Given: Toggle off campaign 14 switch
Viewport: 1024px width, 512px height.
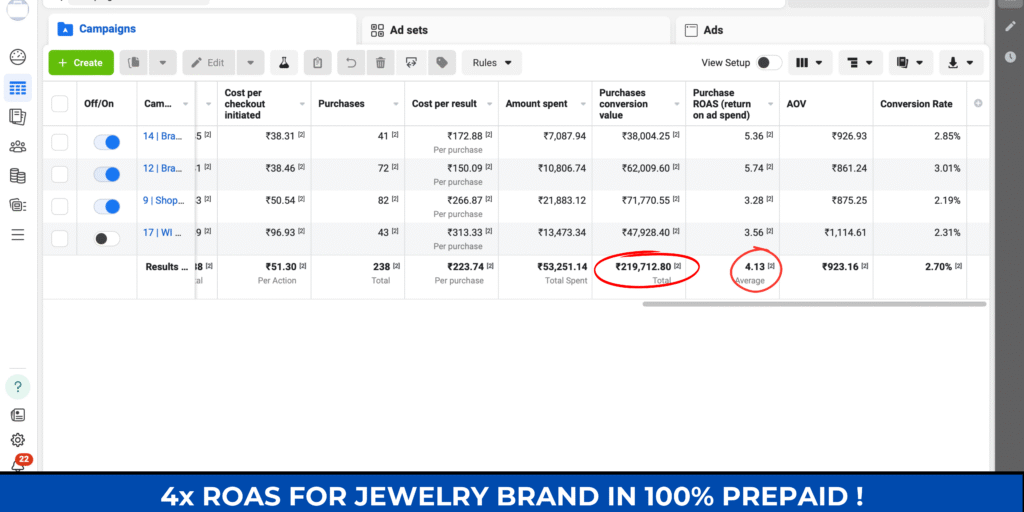Looking at the screenshot, I should tap(106, 142).
